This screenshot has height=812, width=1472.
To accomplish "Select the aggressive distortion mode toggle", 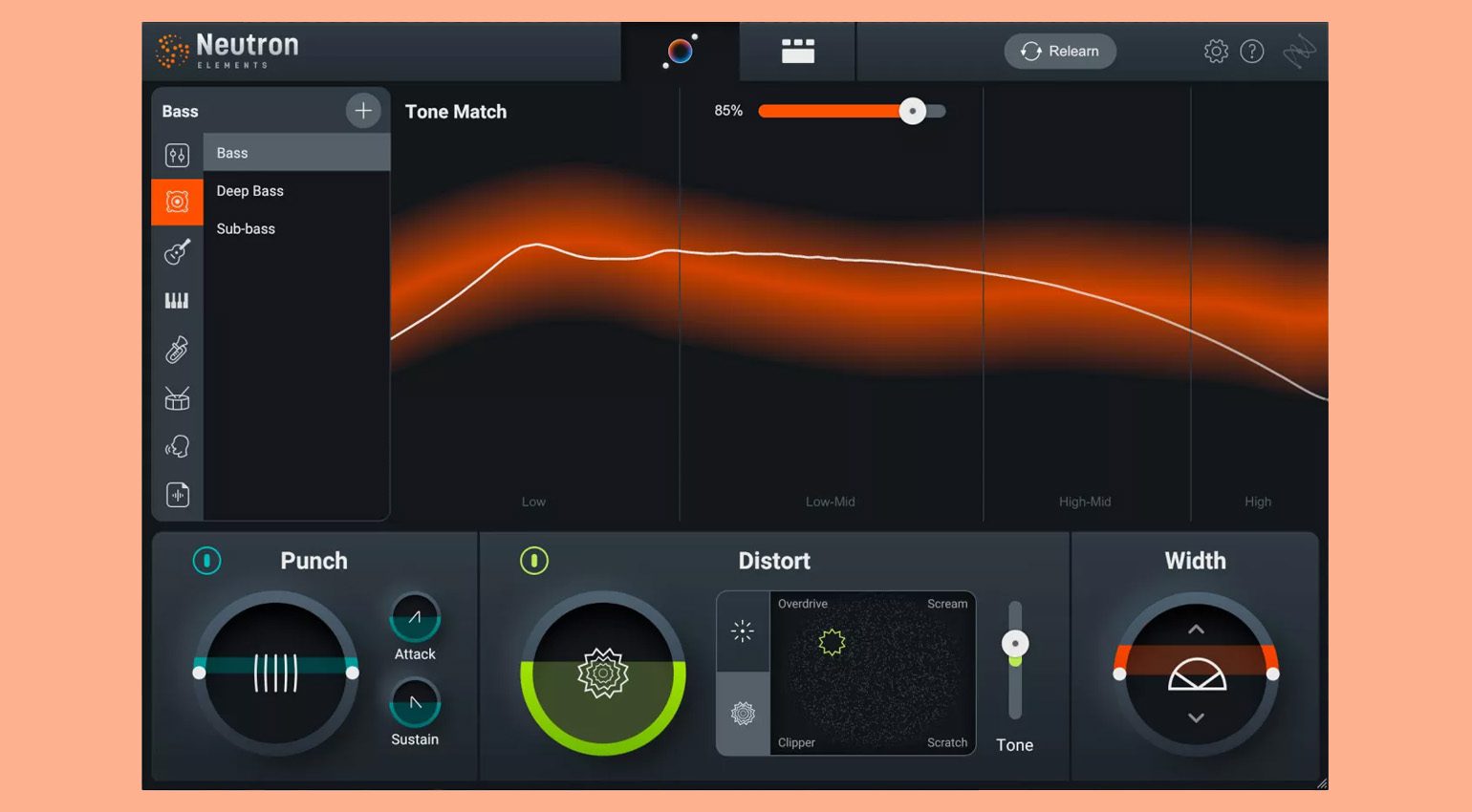I will click(x=743, y=714).
